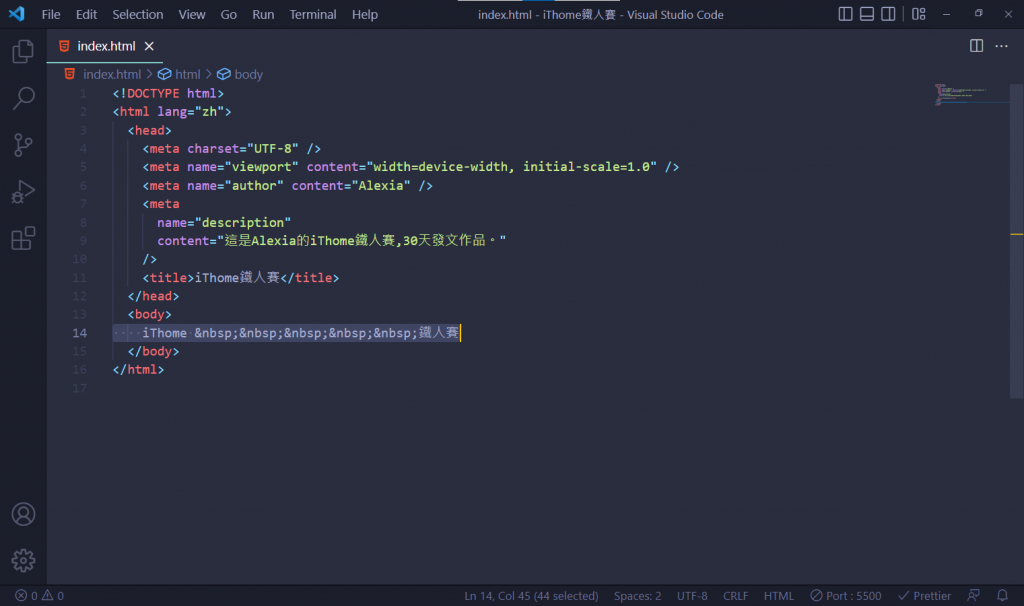Click the name="description" attribute line
This screenshot has width=1024, height=606.
pyautogui.click(x=224, y=223)
